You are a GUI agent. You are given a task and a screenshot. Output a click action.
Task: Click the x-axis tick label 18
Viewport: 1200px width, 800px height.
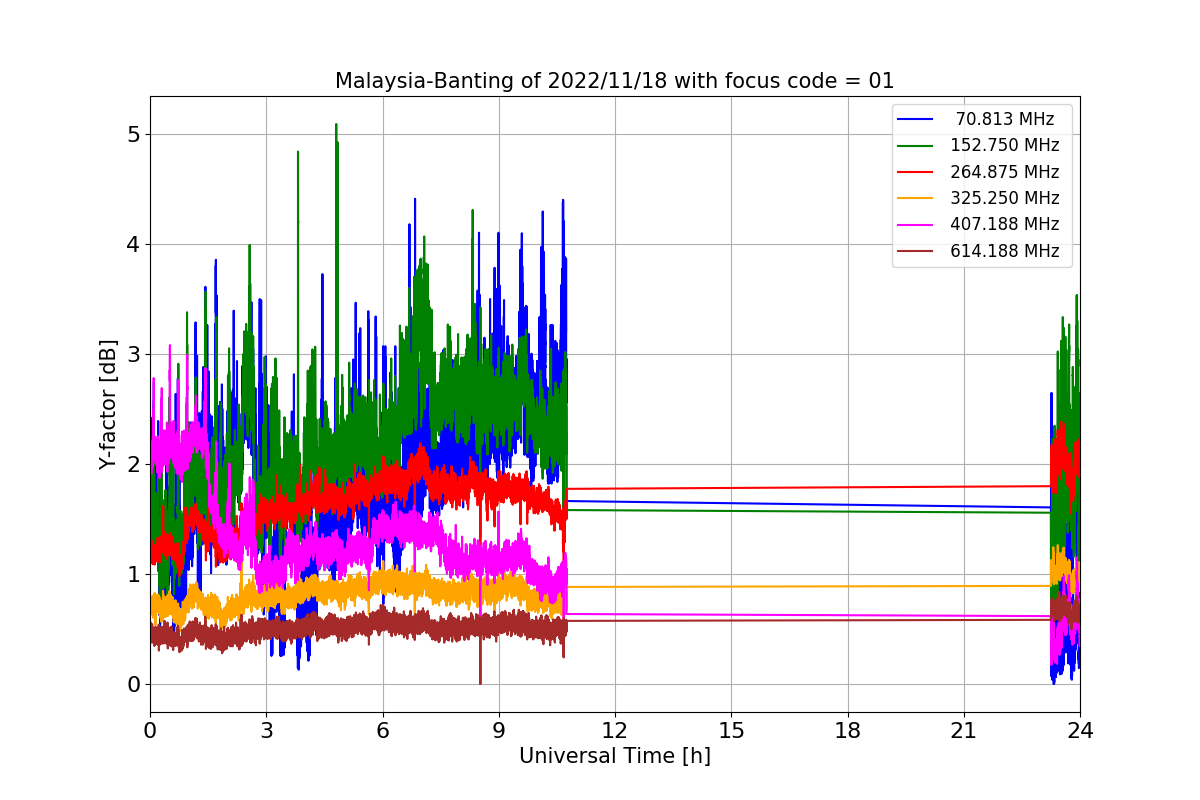(x=848, y=730)
